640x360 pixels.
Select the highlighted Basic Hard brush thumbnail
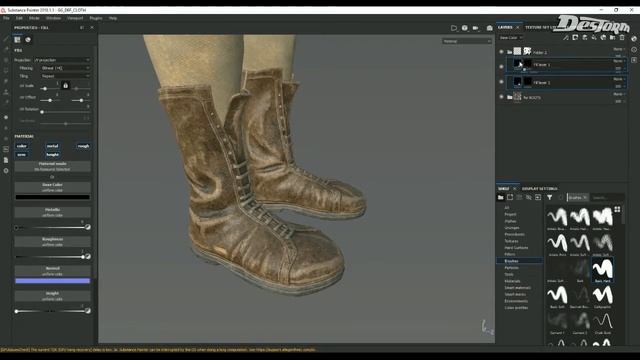coord(602,270)
